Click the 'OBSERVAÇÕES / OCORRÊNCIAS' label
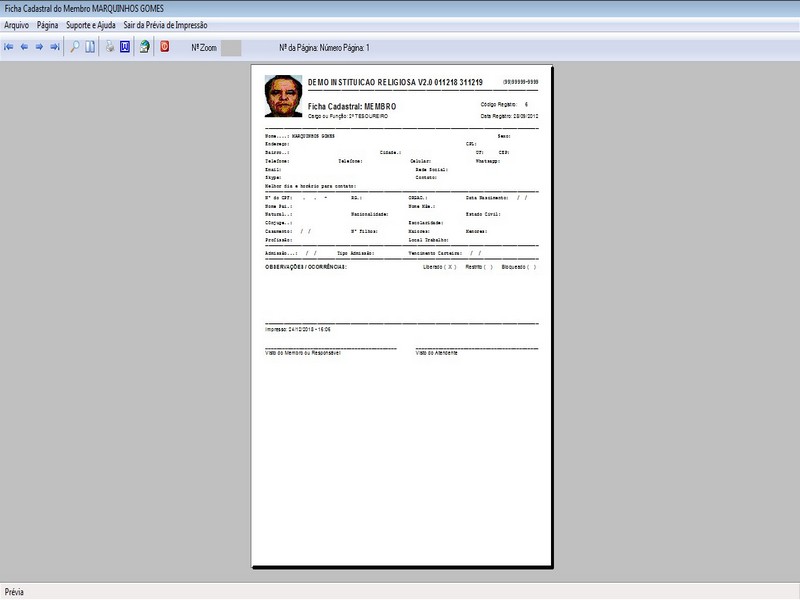800x600 pixels. [x=306, y=267]
